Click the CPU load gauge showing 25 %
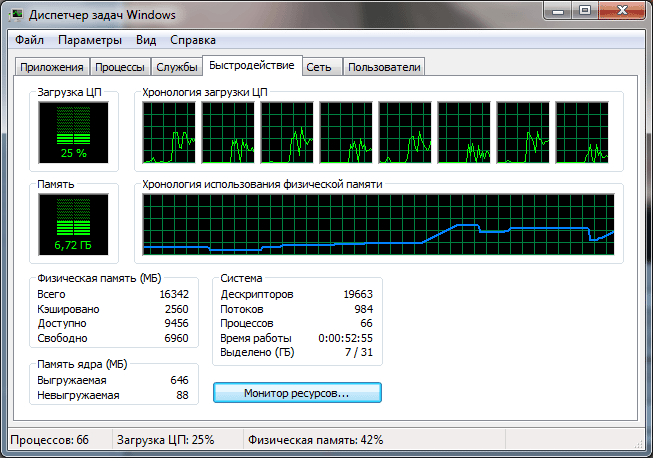 click(x=73, y=132)
